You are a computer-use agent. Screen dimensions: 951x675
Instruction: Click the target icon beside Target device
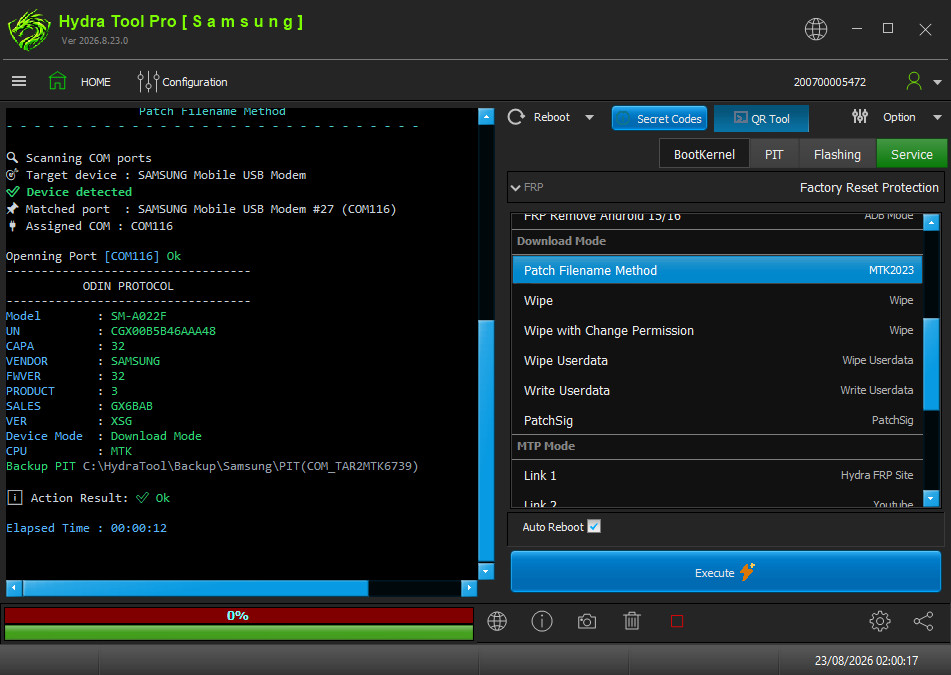tap(12, 175)
